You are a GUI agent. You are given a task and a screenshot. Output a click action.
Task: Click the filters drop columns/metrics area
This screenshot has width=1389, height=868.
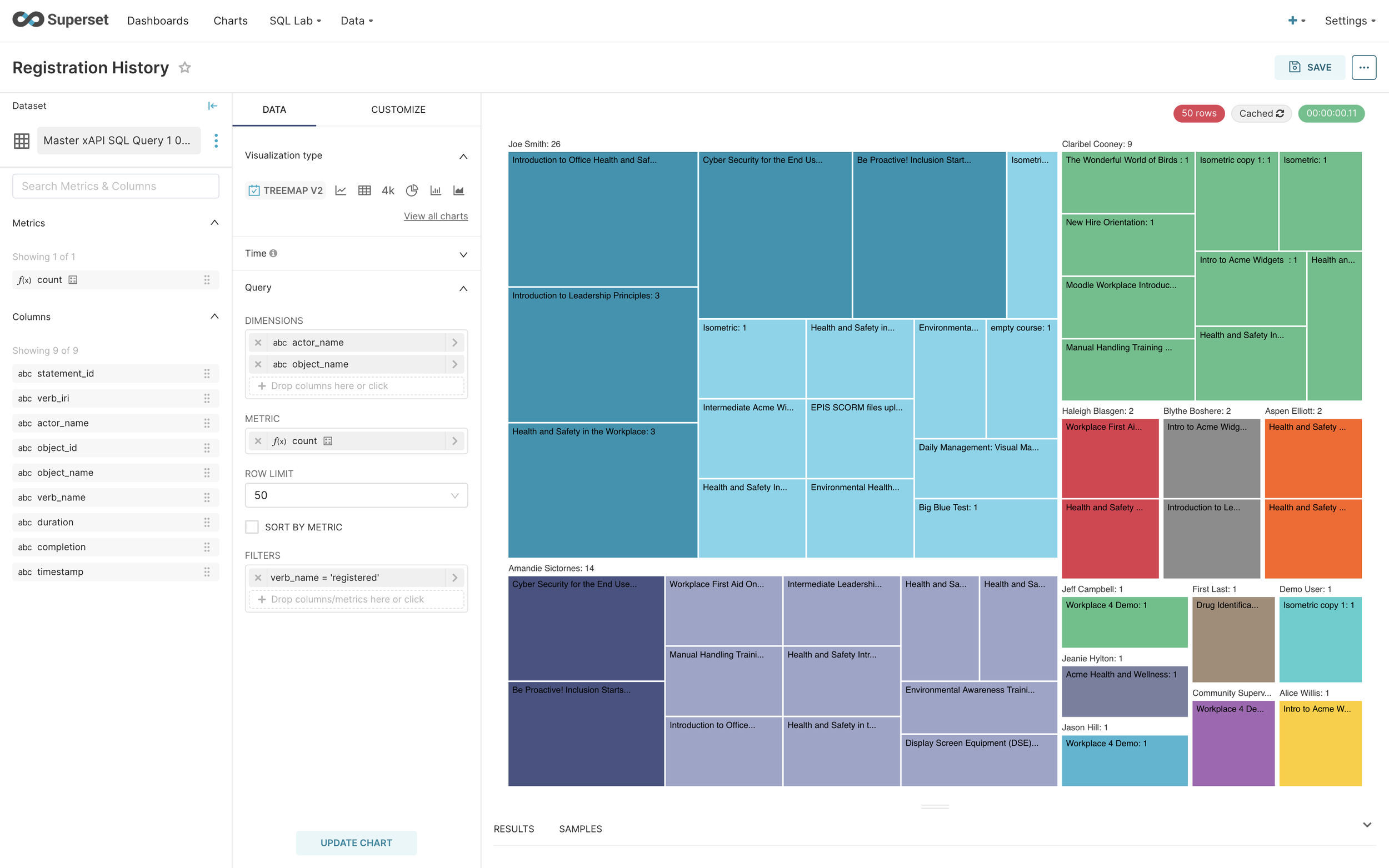[x=356, y=599]
